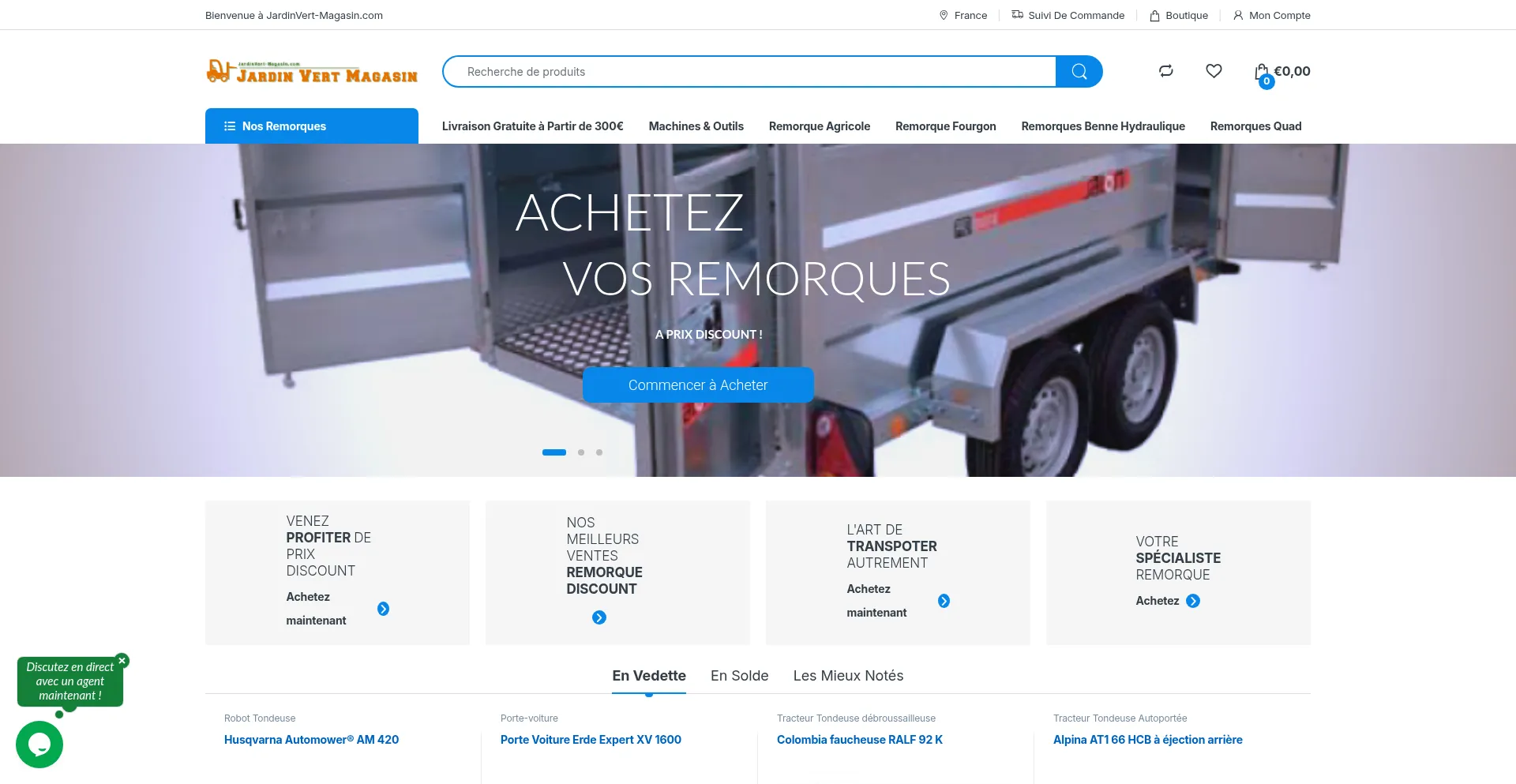Select the first carousel slide indicator
1516x784 pixels.
[554, 452]
